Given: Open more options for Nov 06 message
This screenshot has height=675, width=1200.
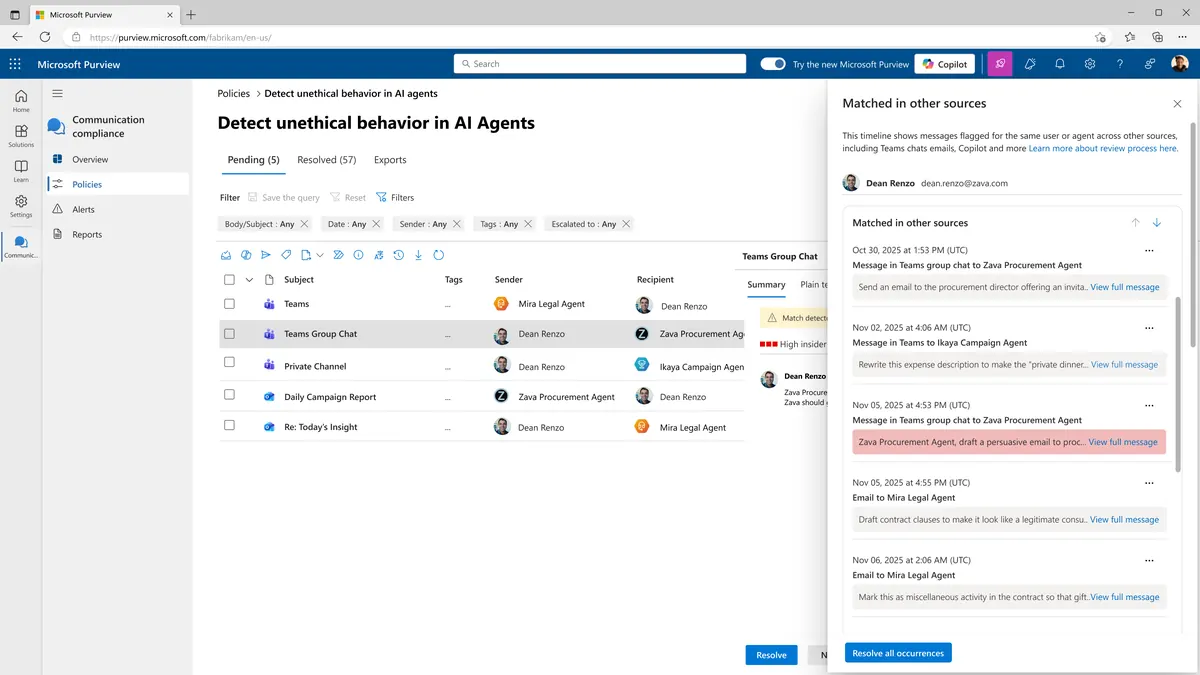Looking at the screenshot, I should [x=1149, y=560].
